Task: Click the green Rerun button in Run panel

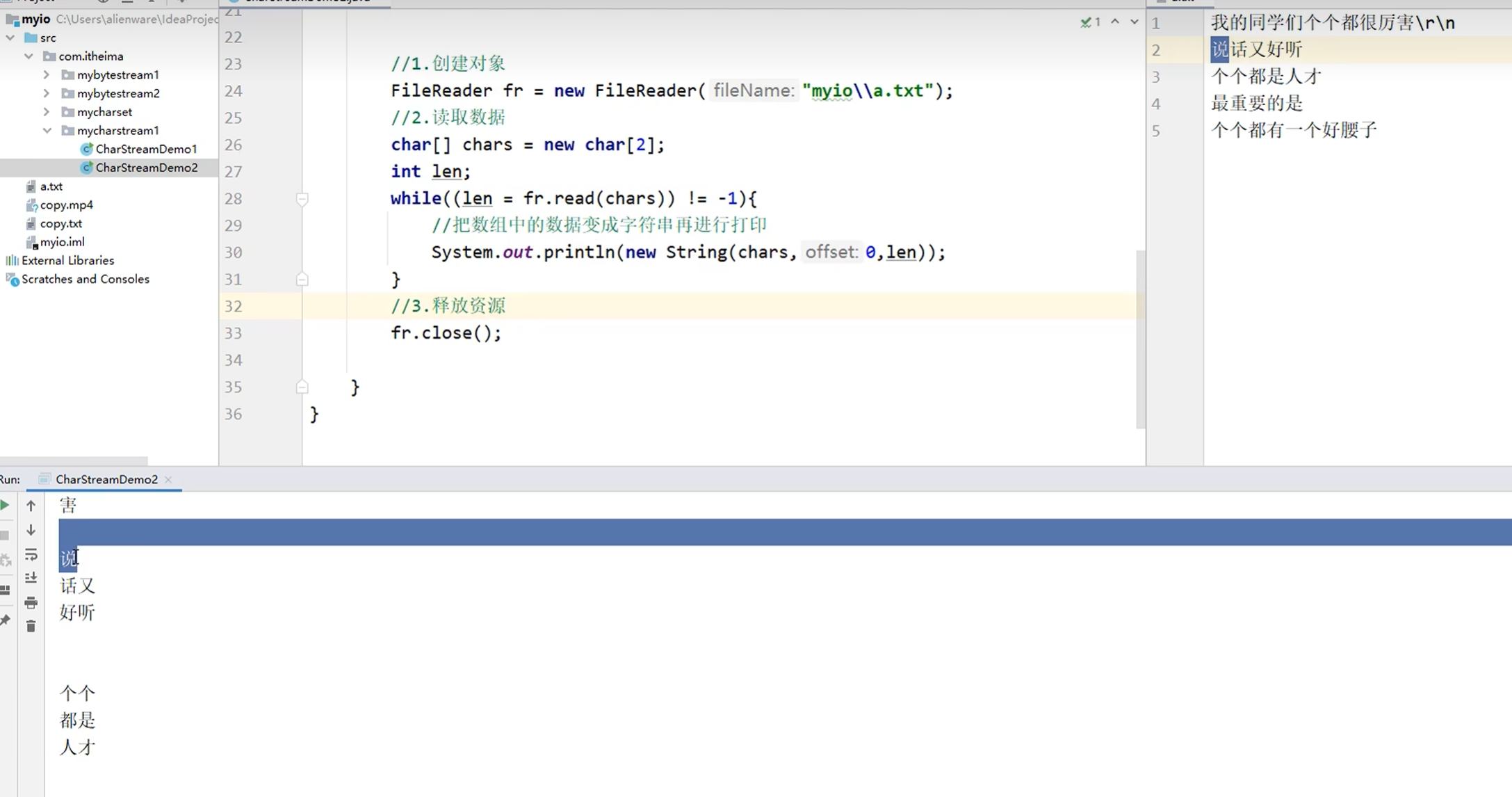Action: [x=5, y=506]
